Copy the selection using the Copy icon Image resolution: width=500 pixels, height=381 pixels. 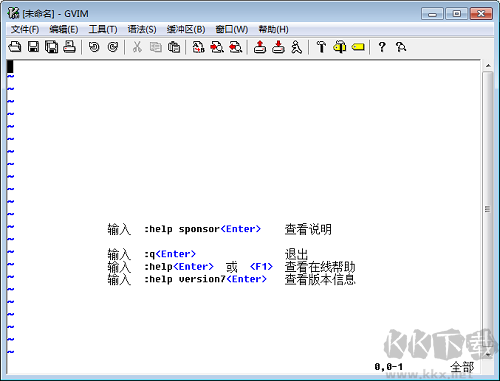click(155, 47)
